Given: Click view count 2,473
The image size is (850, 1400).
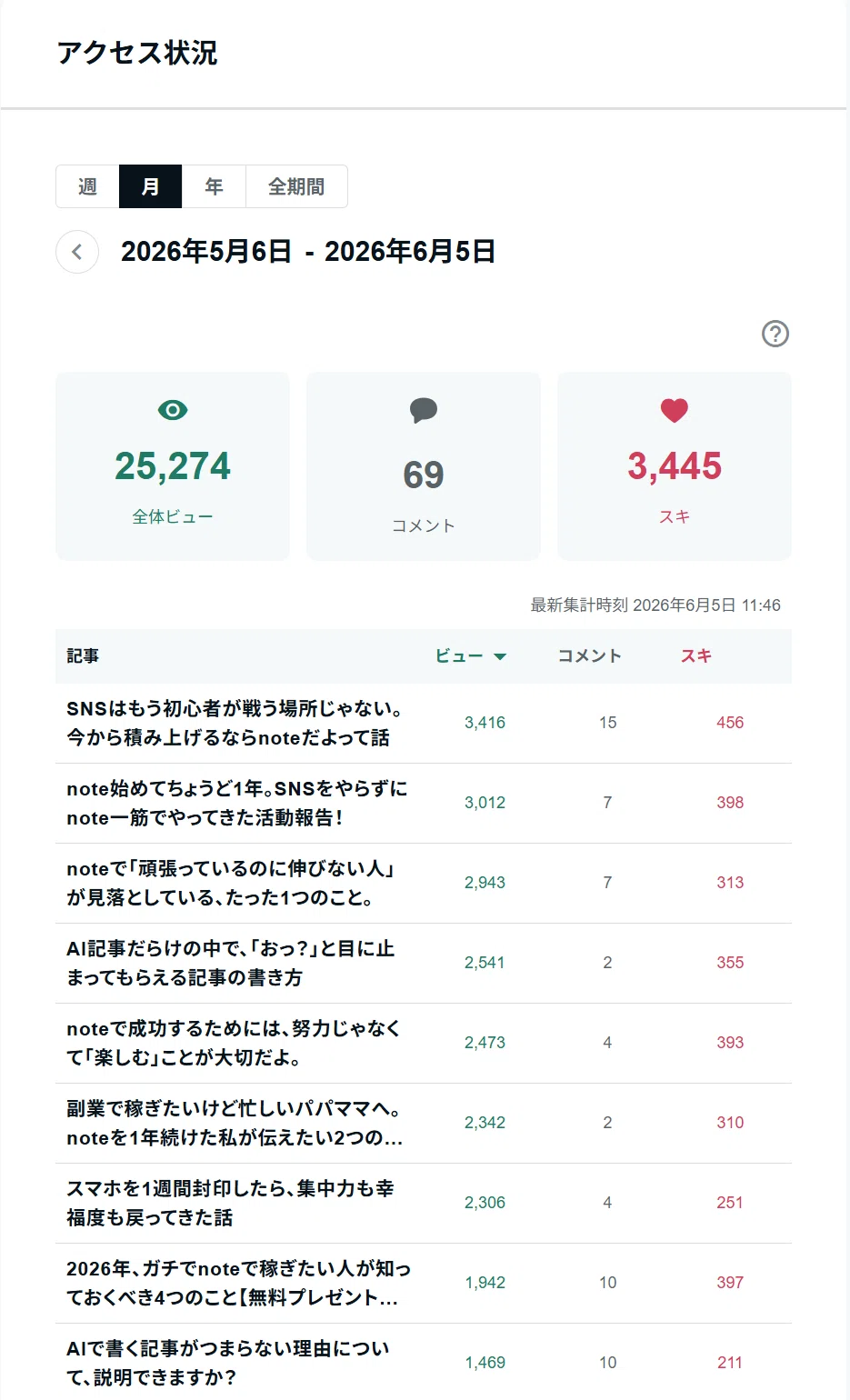Looking at the screenshot, I should (x=485, y=1043).
